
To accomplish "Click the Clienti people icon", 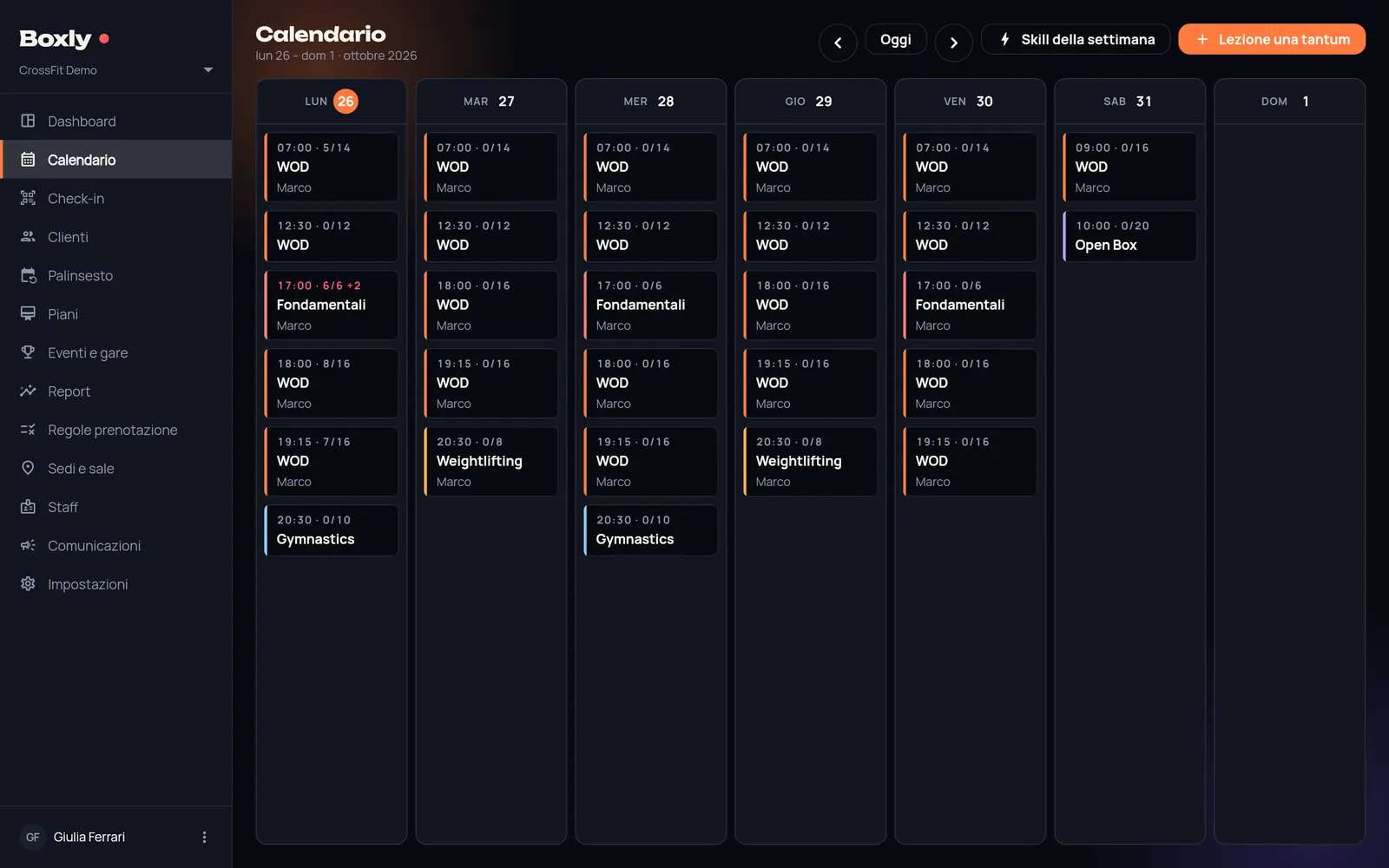I will 28,236.
